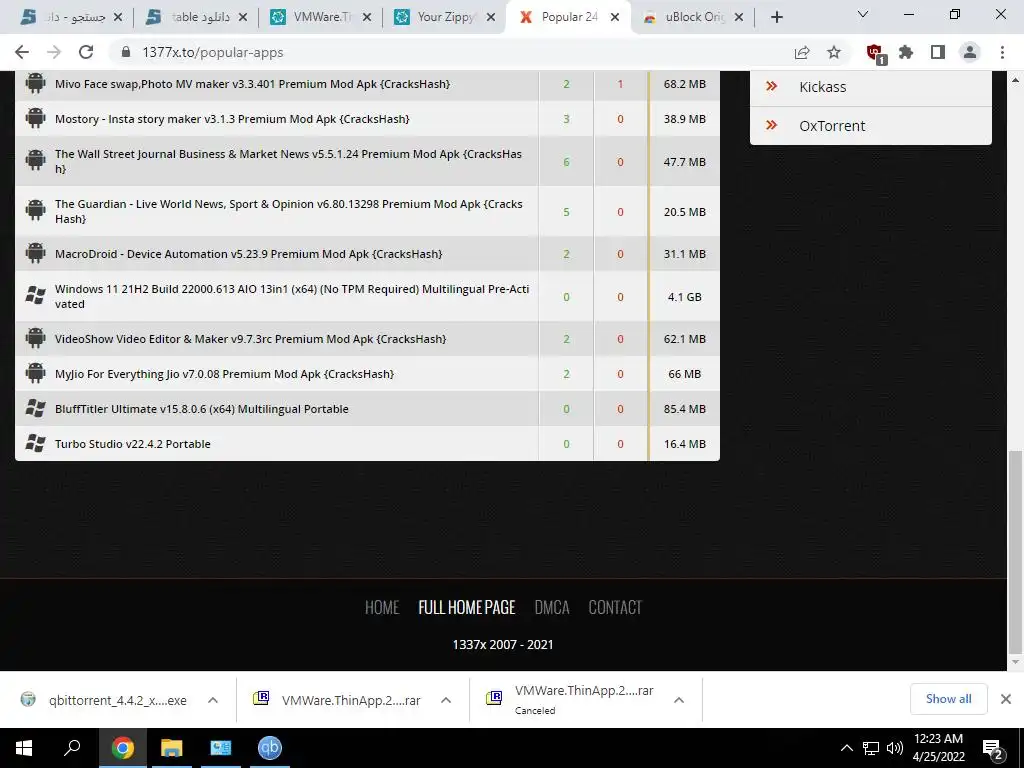This screenshot has height=768, width=1024.
Task: Open the Windows Start menu
Action: coord(24,748)
